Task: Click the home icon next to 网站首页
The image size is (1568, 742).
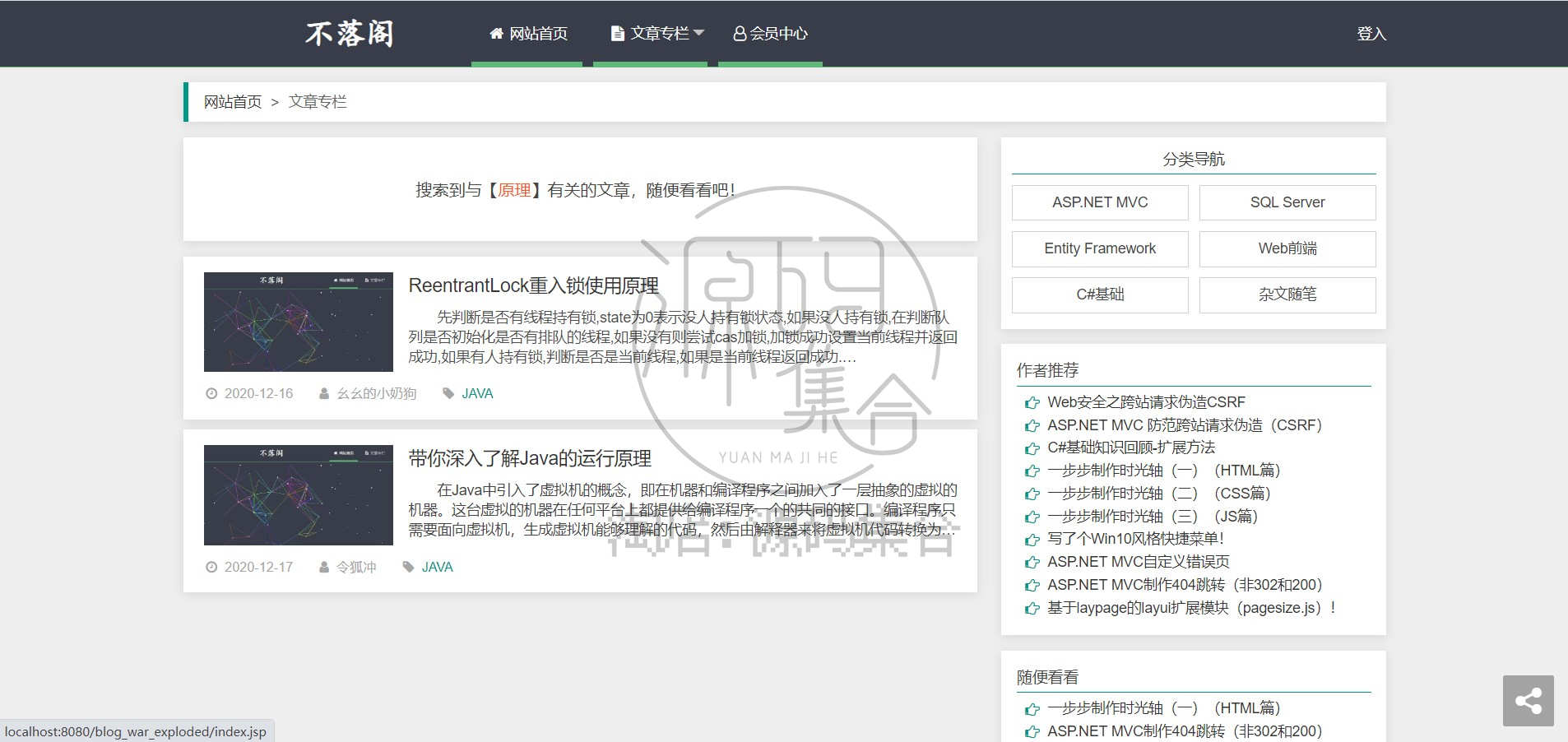Action: (496, 34)
